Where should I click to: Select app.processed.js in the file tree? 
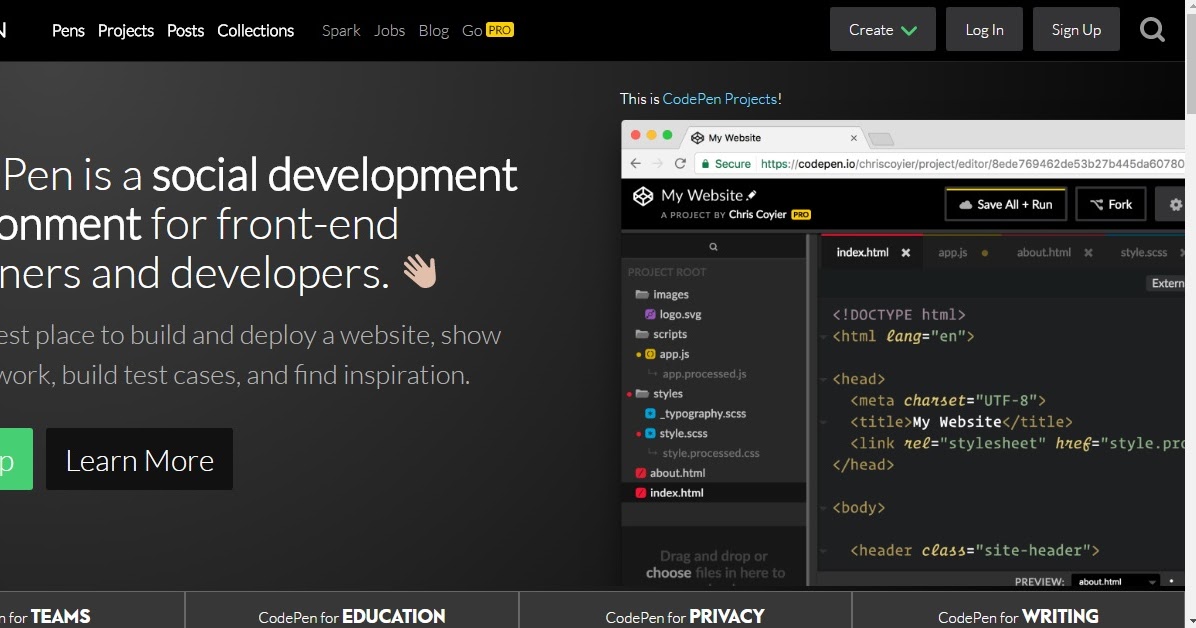pos(704,374)
